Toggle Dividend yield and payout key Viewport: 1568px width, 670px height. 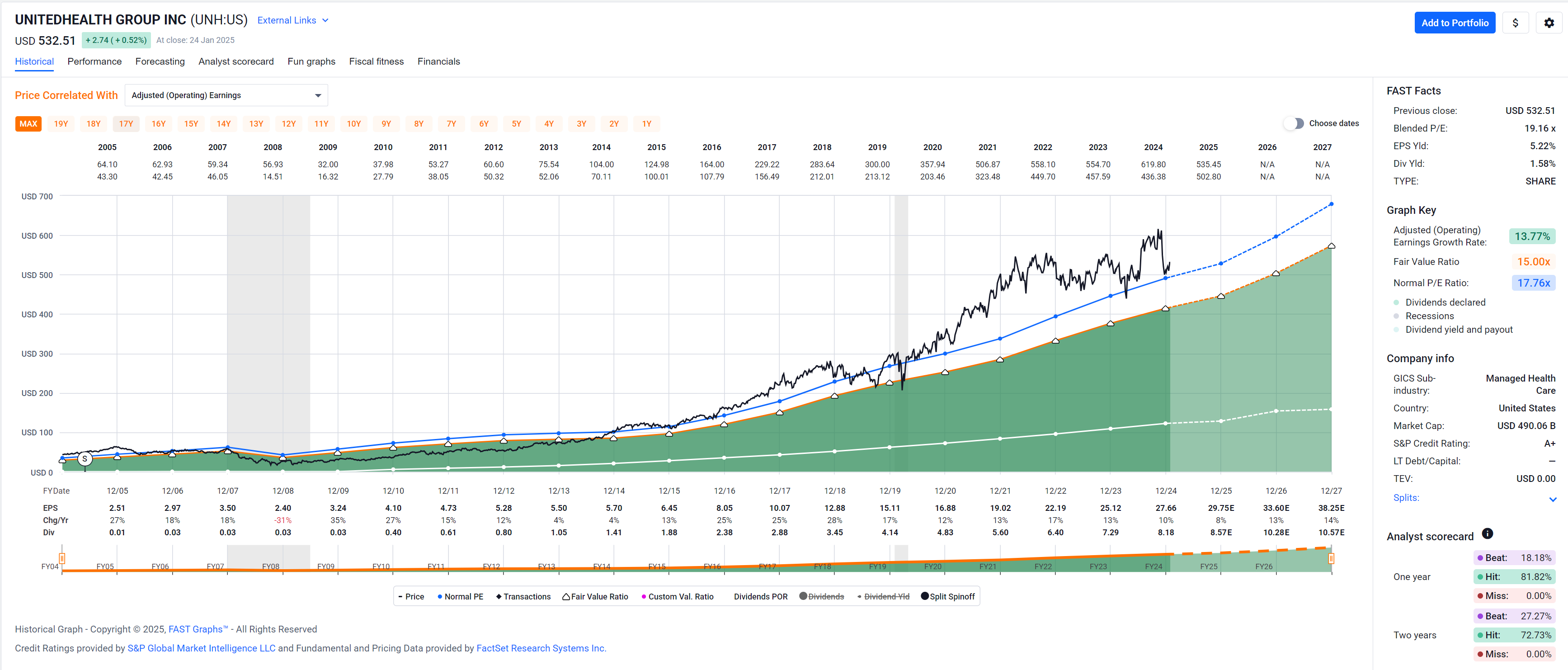(1452, 330)
